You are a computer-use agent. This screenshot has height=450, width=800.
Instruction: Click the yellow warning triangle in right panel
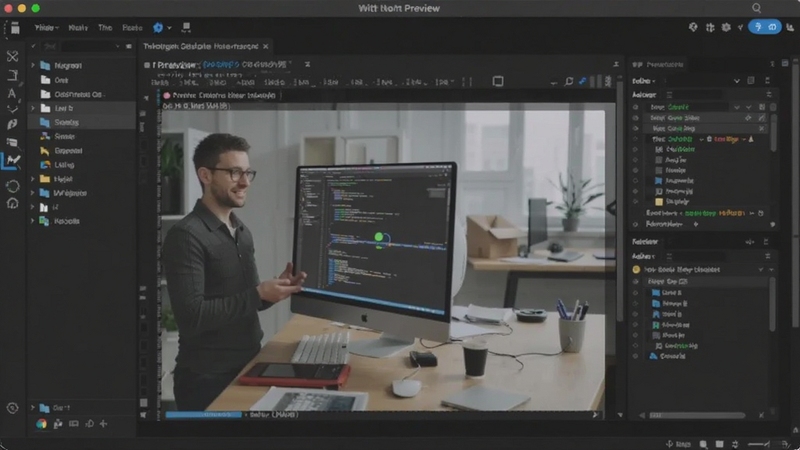(x=751, y=139)
